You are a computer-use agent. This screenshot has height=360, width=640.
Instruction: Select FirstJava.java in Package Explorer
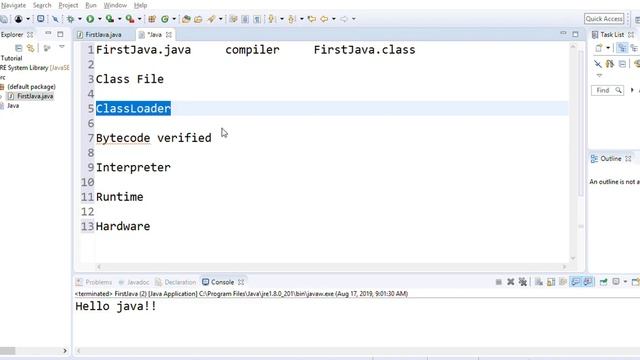point(31,96)
